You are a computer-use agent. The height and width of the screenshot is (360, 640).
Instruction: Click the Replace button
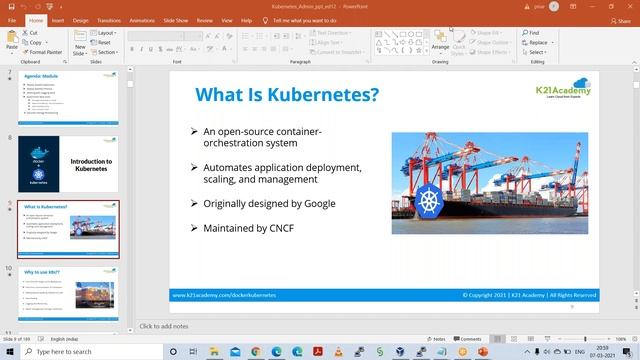[535, 42]
